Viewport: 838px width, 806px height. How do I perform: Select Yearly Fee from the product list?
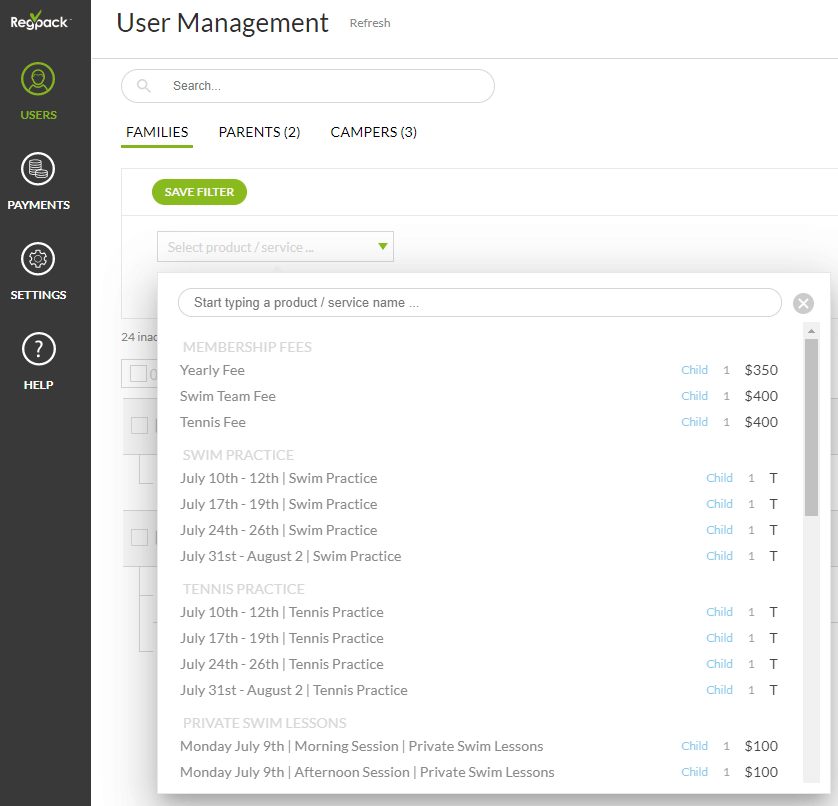point(212,370)
